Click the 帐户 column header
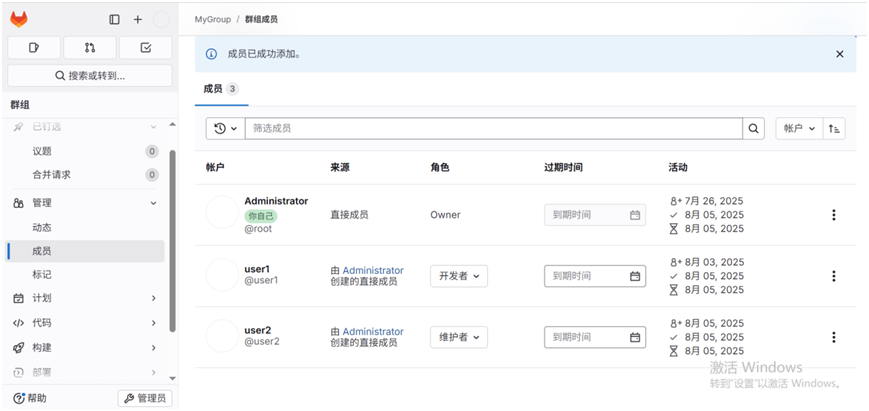Screen dimensions: 869x411 (x=215, y=167)
